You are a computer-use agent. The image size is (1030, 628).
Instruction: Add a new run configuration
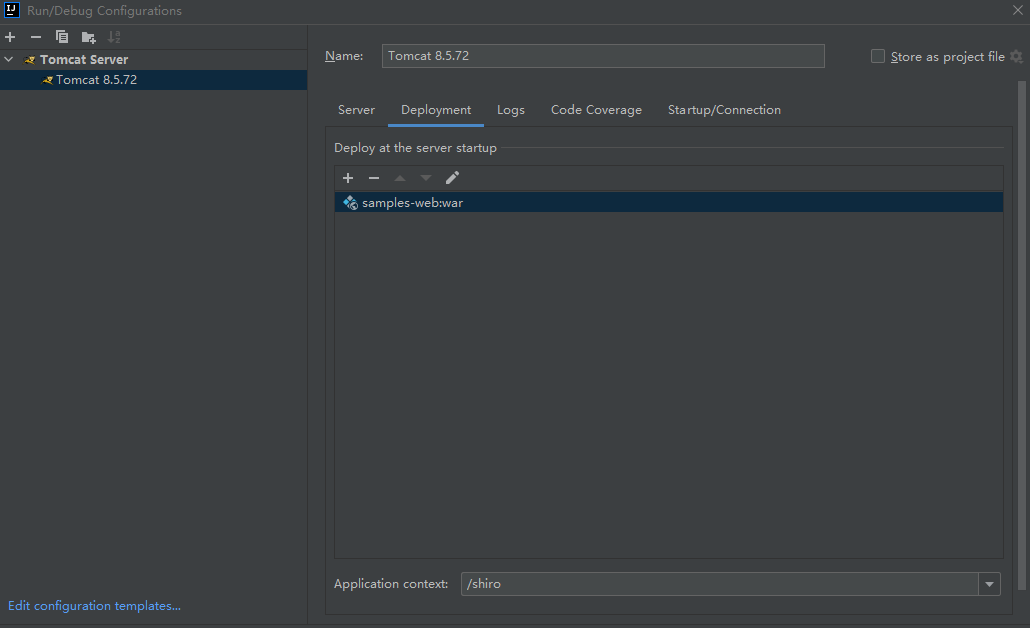[10, 37]
